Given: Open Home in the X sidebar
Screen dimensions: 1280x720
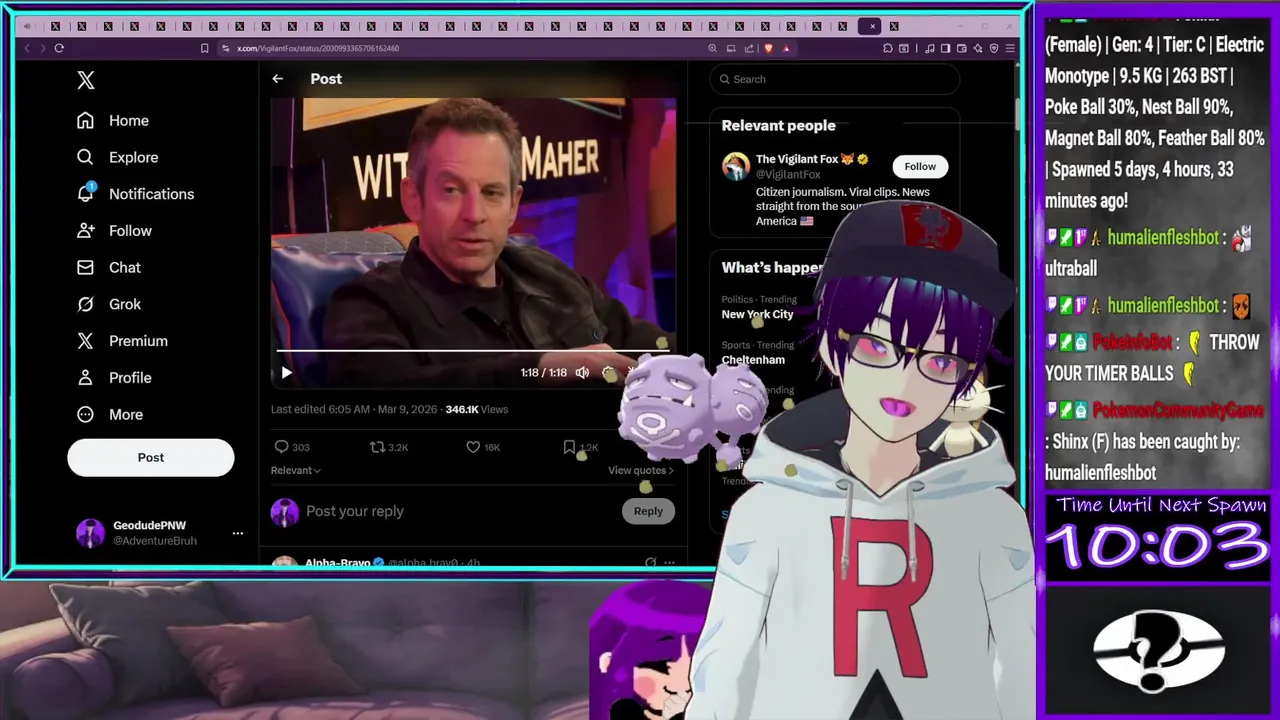Looking at the screenshot, I should (113, 120).
